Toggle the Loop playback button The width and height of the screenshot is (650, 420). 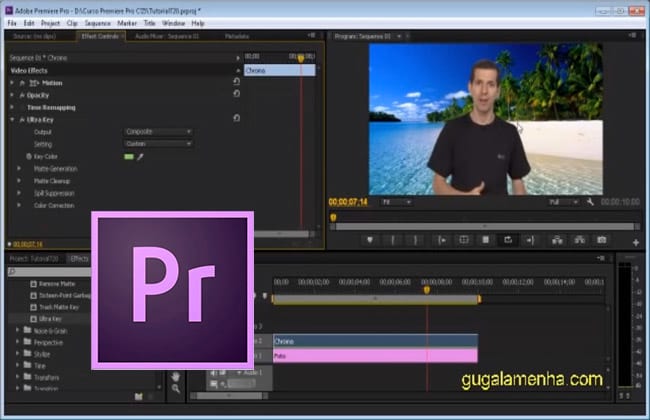point(508,240)
